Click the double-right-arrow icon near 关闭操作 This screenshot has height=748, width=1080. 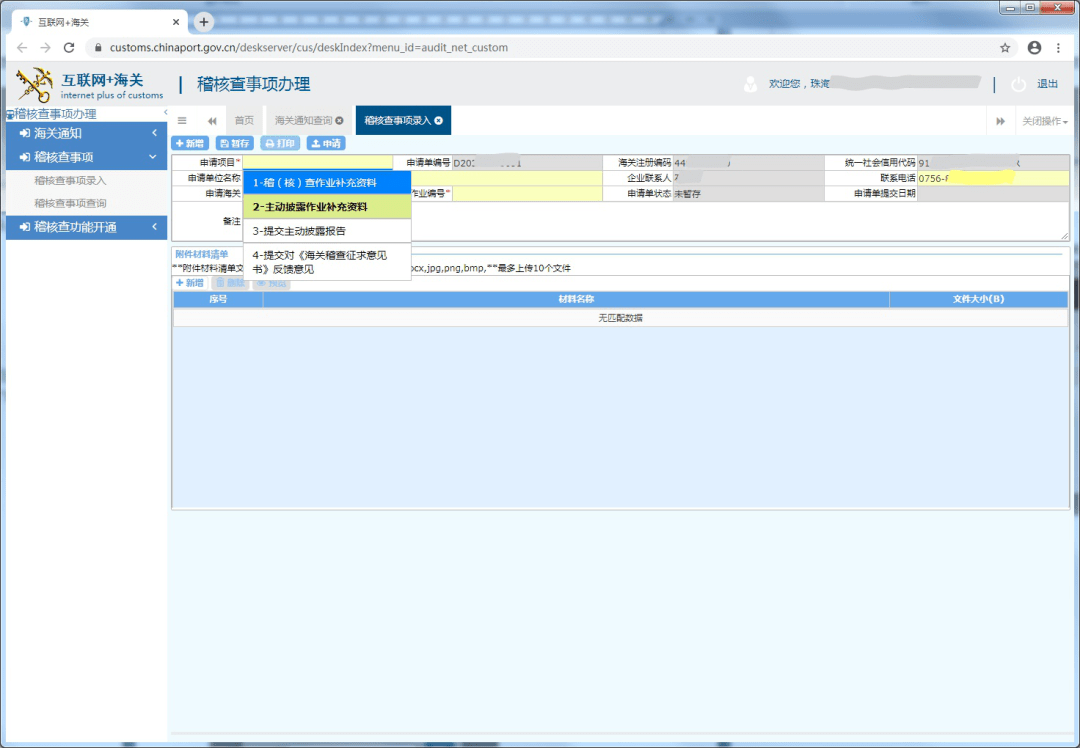point(1001,119)
